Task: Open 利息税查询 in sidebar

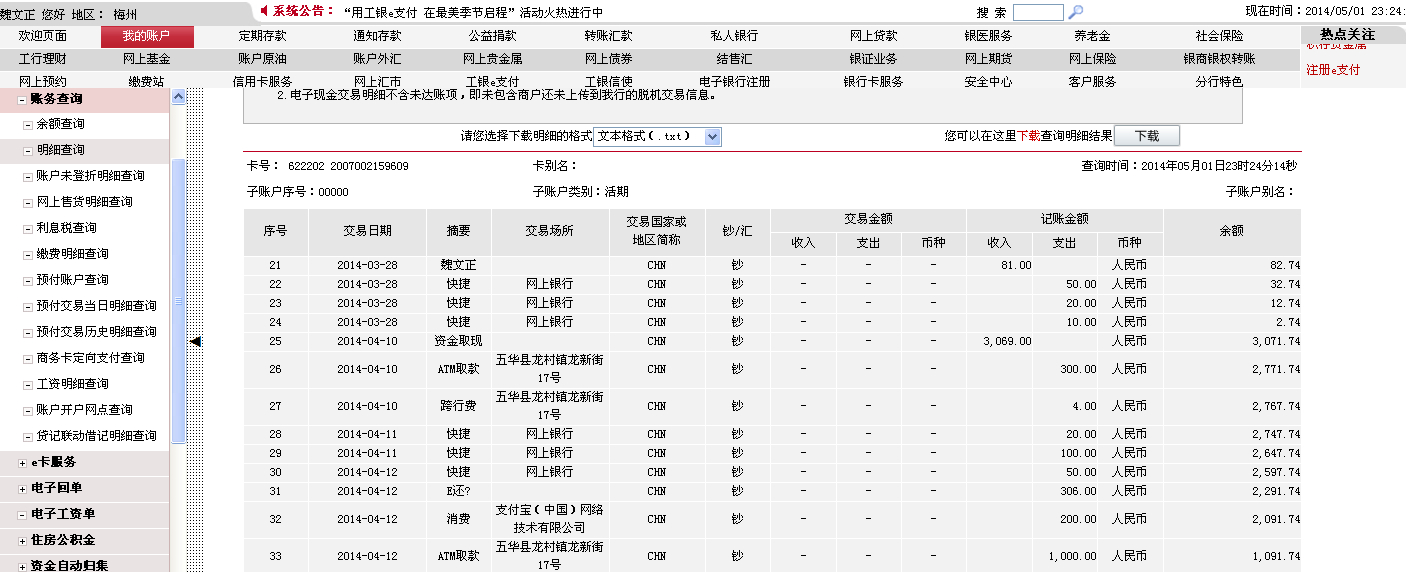Action: click(66, 228)
